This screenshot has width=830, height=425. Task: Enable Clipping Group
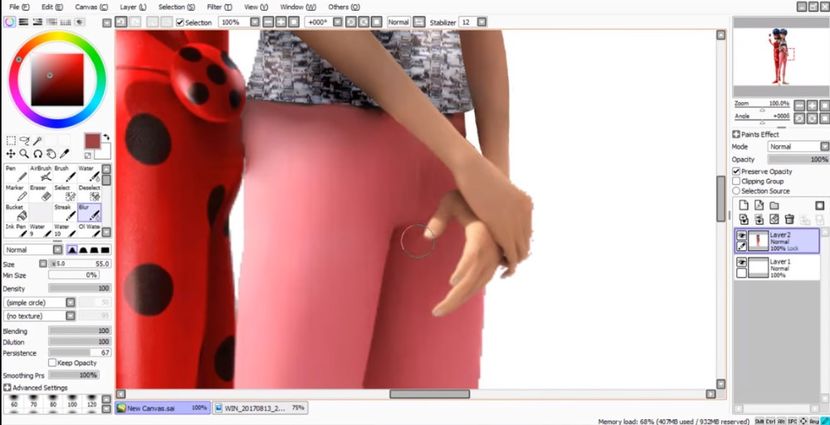[736, 181]
